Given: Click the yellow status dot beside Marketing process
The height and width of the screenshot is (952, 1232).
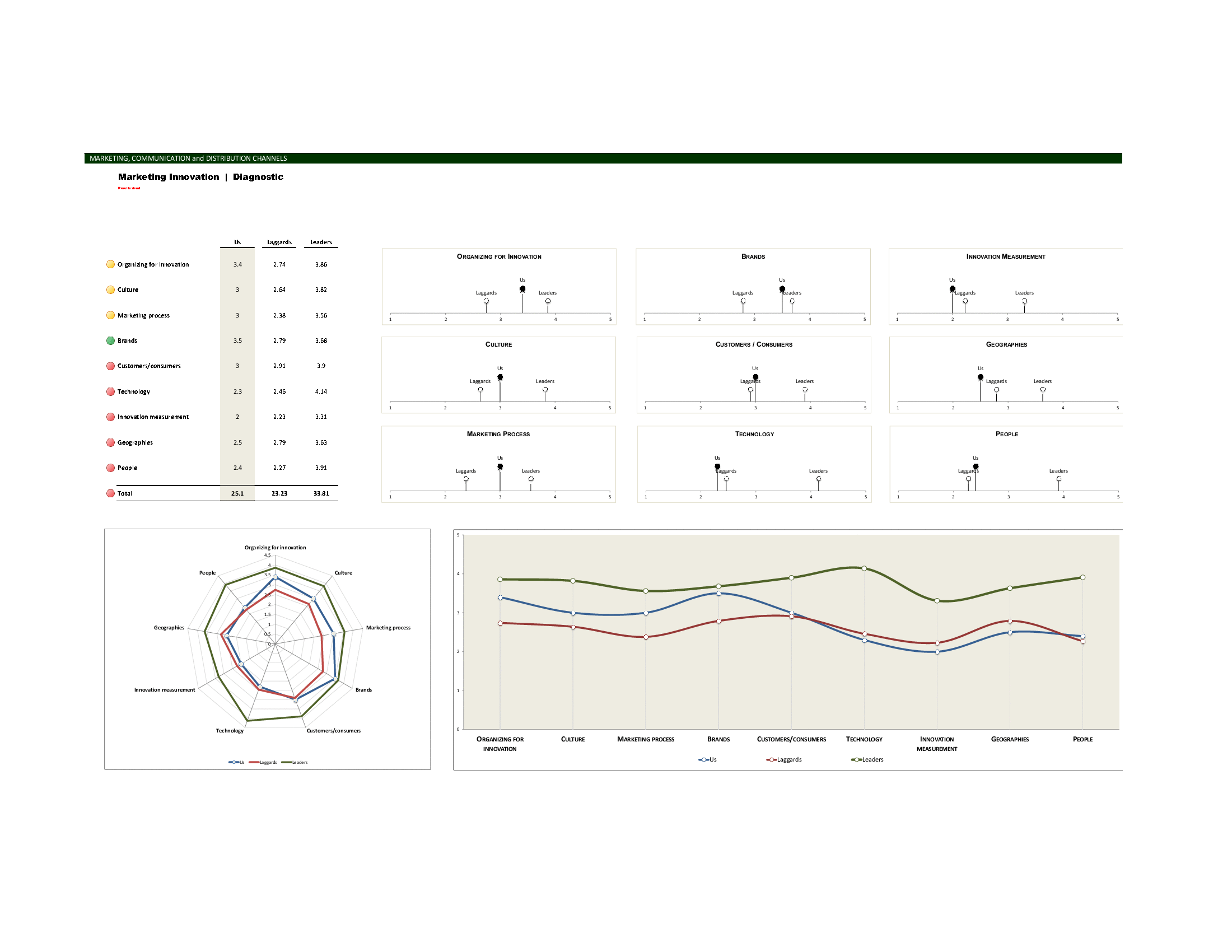Looking at the screenshot, I should click(x=110, y=315).
